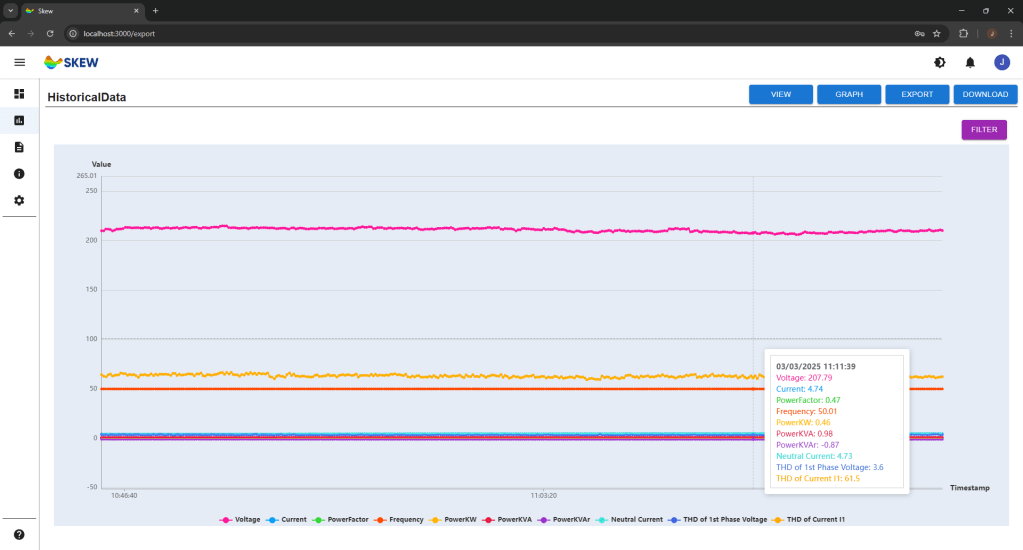The width and height of the screenshot is (1023, 550).
Task: Select the chart analytics sidebar icon
Action: [x=19, y=121]
